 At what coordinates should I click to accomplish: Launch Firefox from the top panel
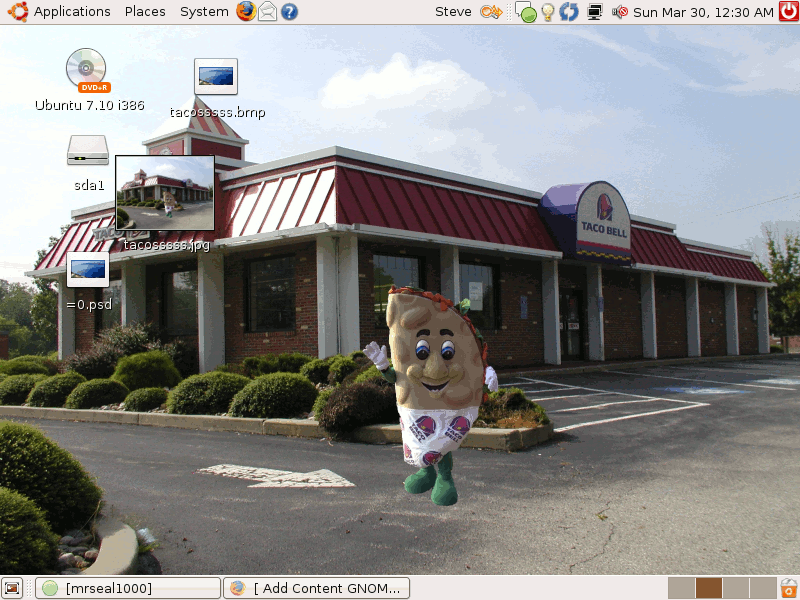coord(246,12)
